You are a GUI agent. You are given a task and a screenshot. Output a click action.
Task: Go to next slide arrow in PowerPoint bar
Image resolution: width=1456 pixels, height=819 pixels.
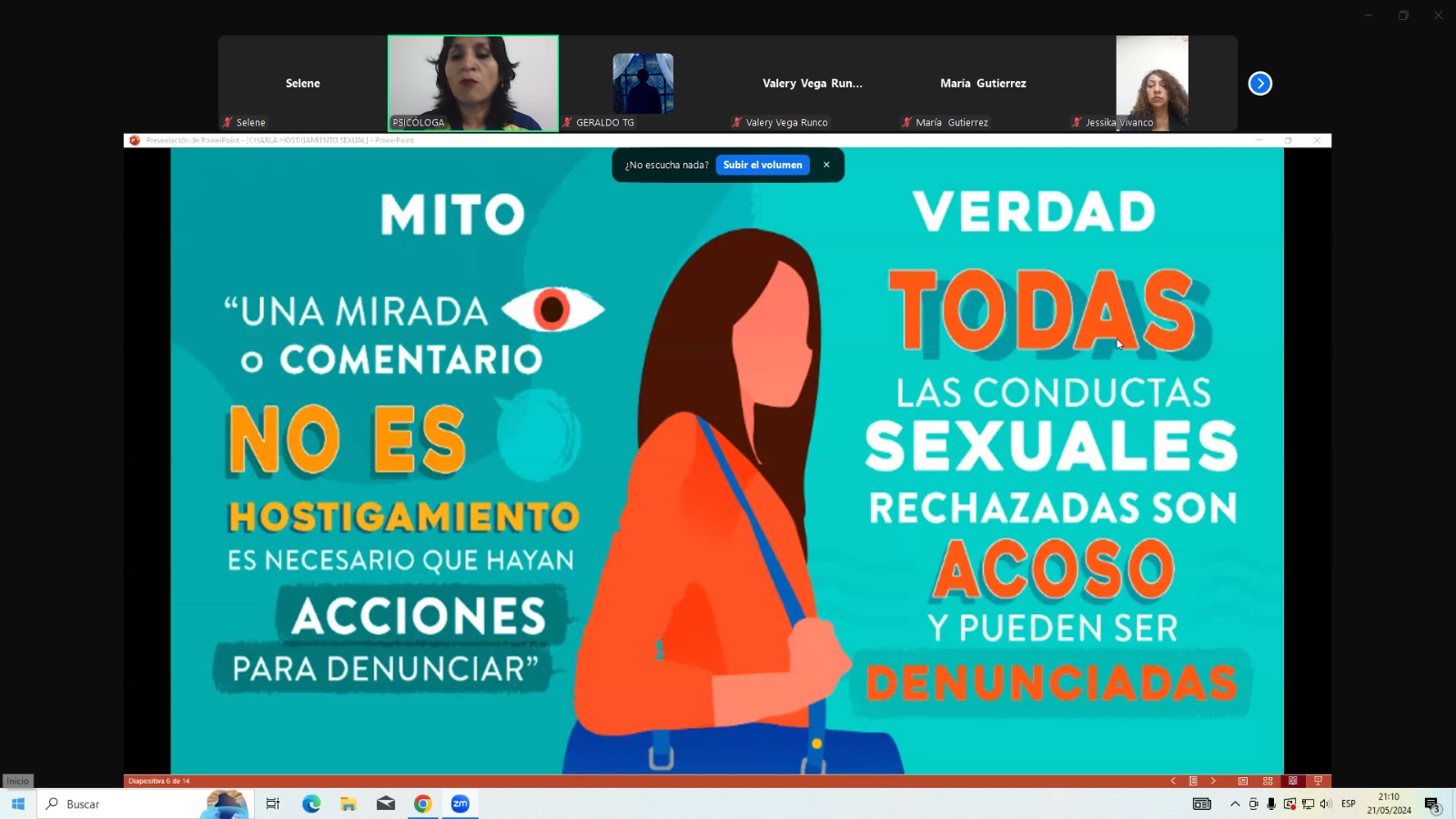pos(1213,781)
